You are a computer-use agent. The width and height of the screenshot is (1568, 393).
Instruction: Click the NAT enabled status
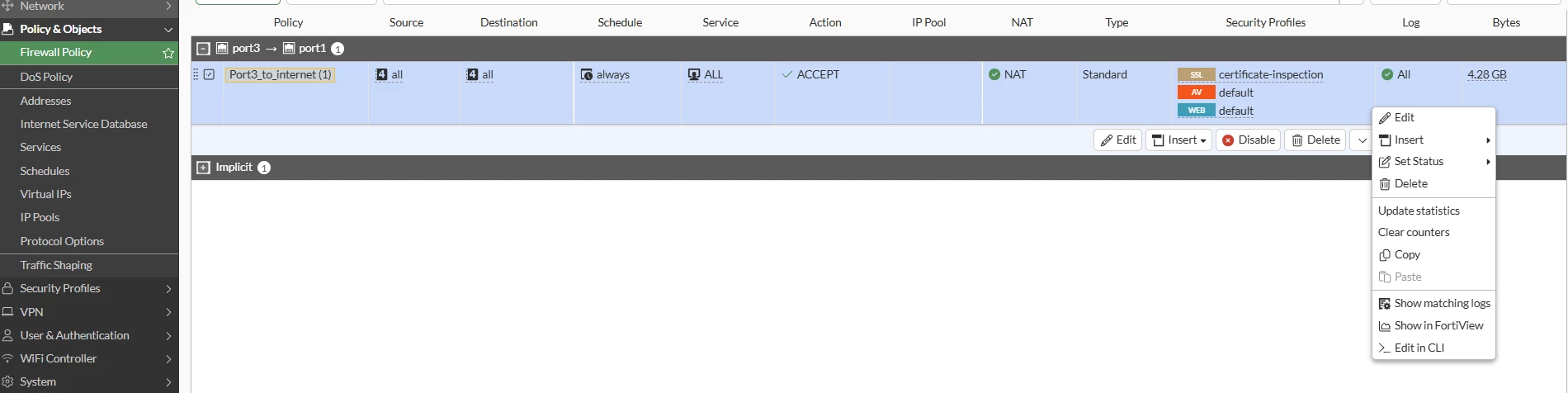click(1008, 74)
